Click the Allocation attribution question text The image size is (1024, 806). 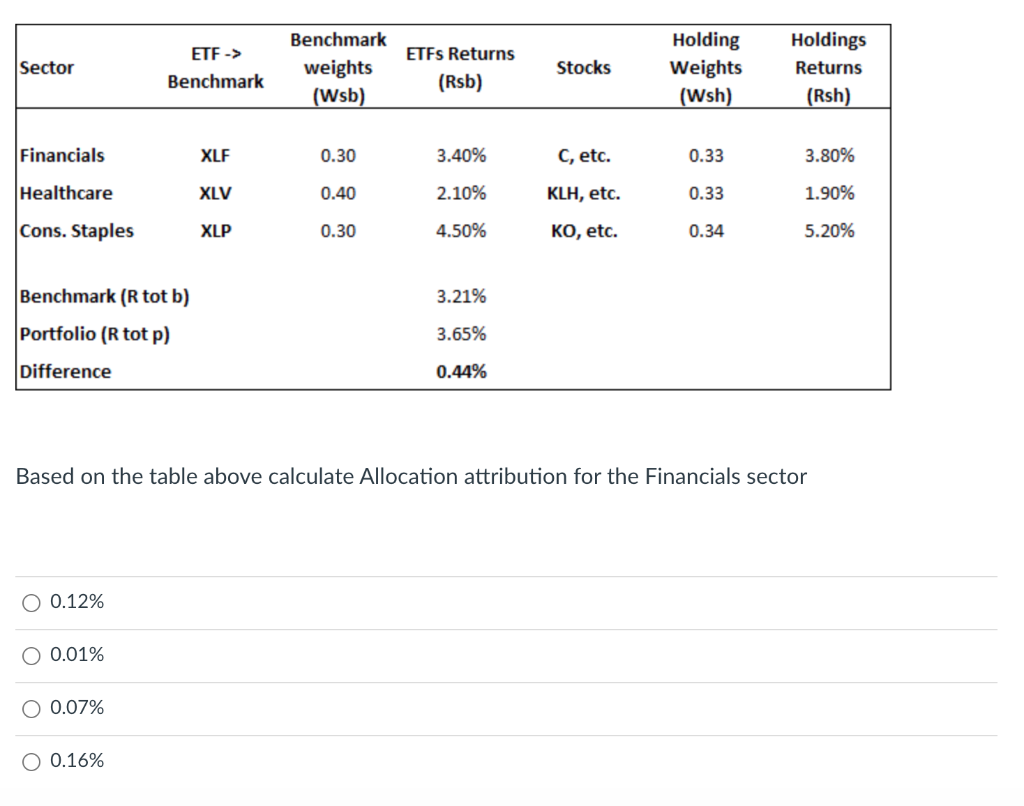411,476
